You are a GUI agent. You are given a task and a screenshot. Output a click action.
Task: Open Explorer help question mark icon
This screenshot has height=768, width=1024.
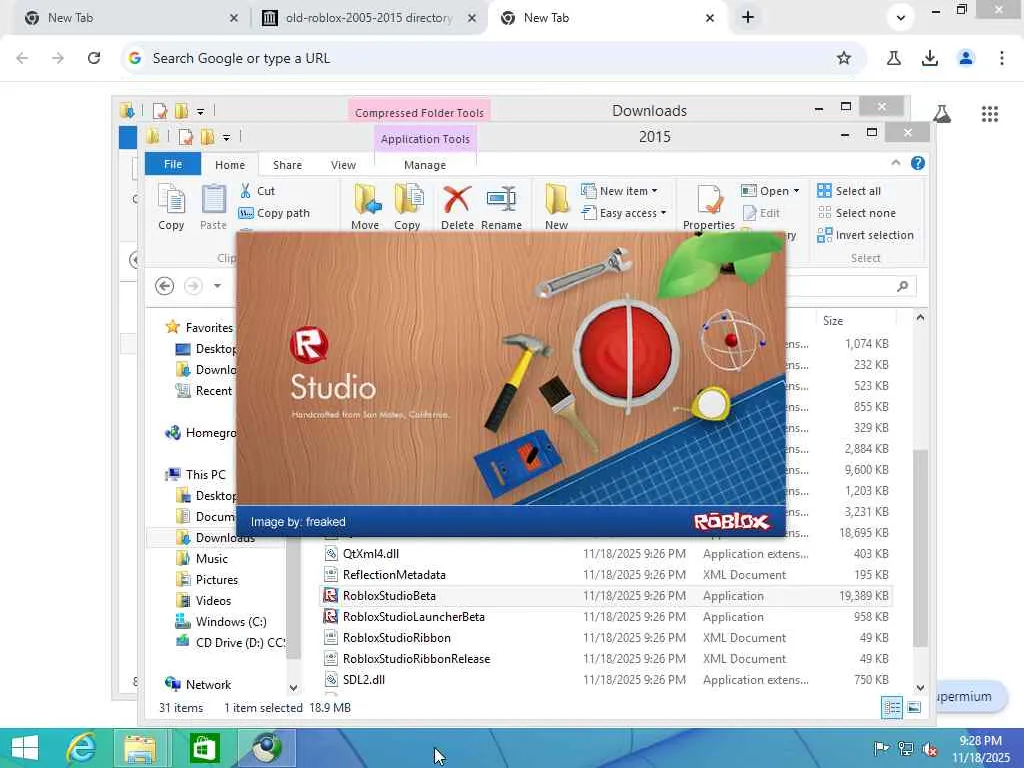(918, 163)
